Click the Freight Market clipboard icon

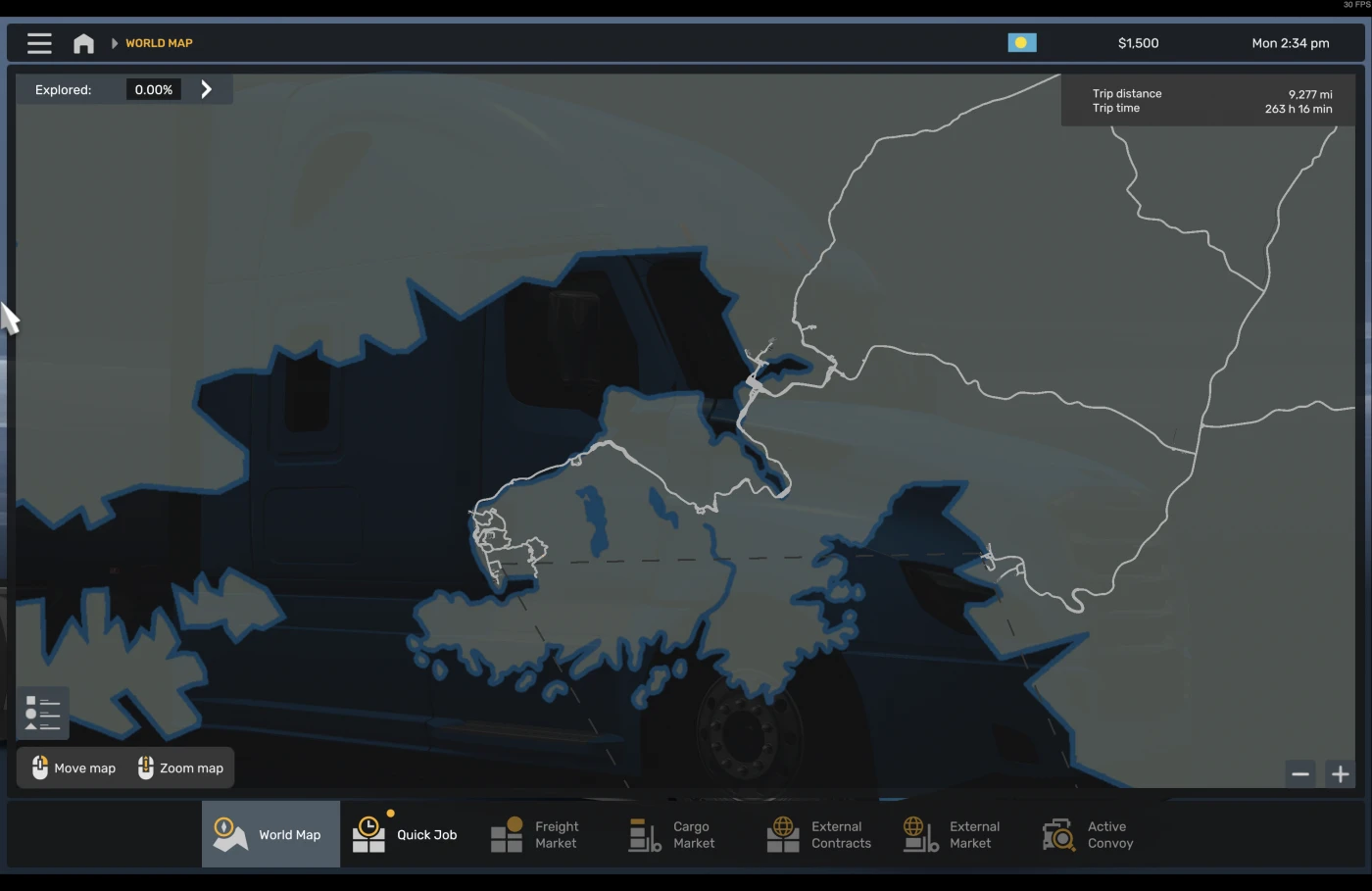[508, 834]
